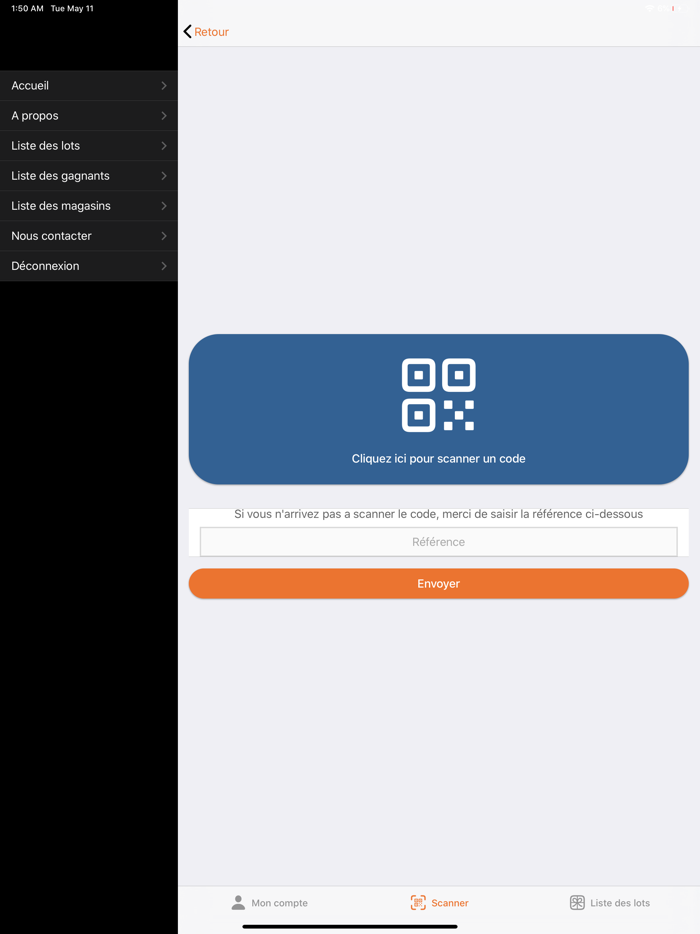Click the 'Tue May 11' date text

click(72, 8)
